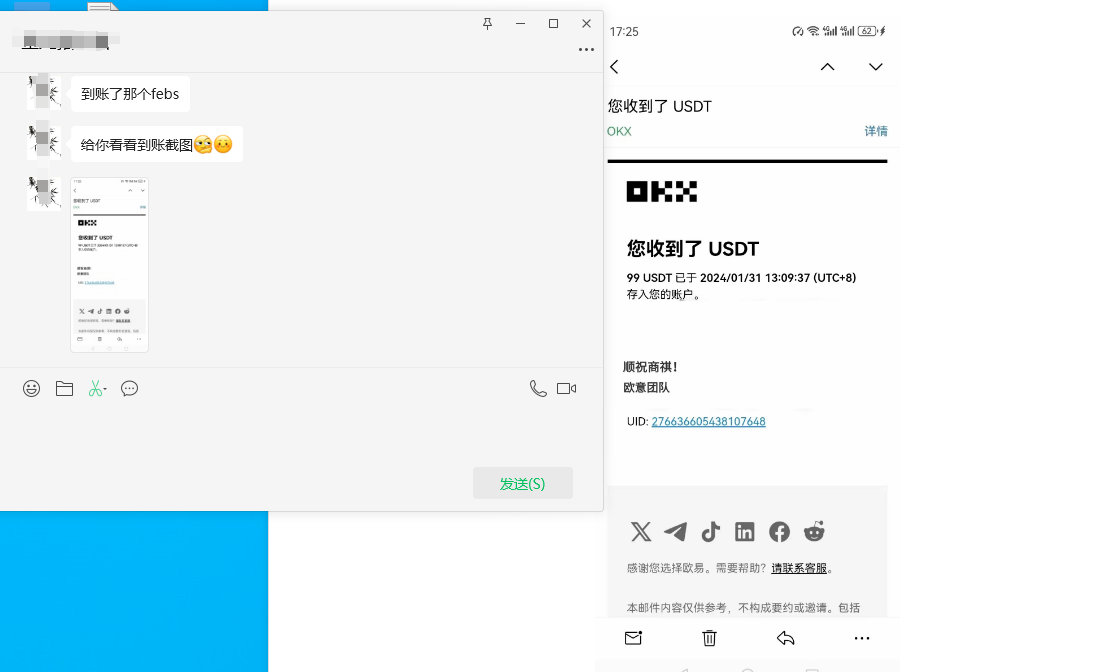Click the LinkedIn icon in email footer
The image size is (1104, 672).
[745, 532]
